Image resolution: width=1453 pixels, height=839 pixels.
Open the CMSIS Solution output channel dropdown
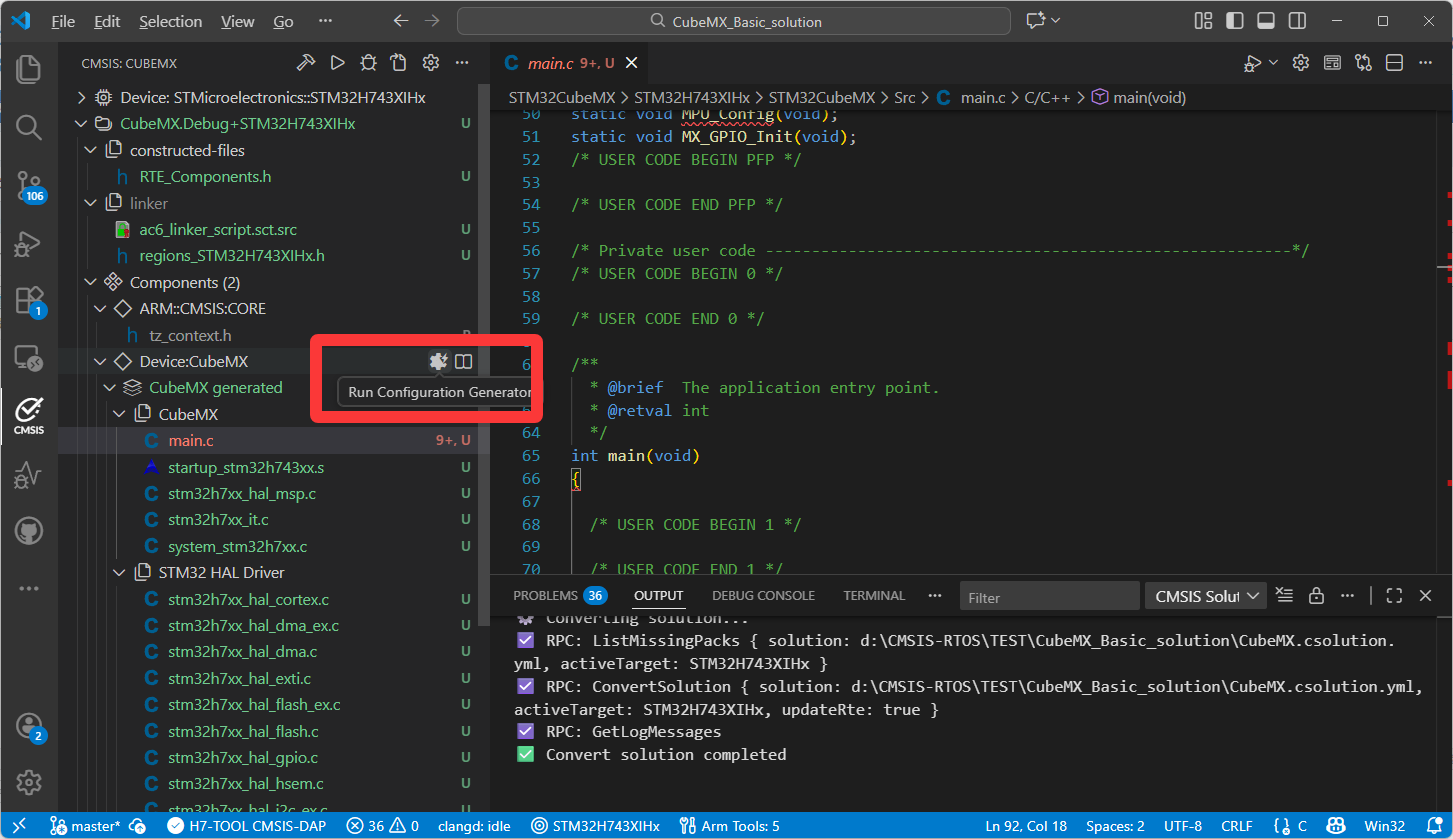pyautogui.click(x=1206, y=596)
